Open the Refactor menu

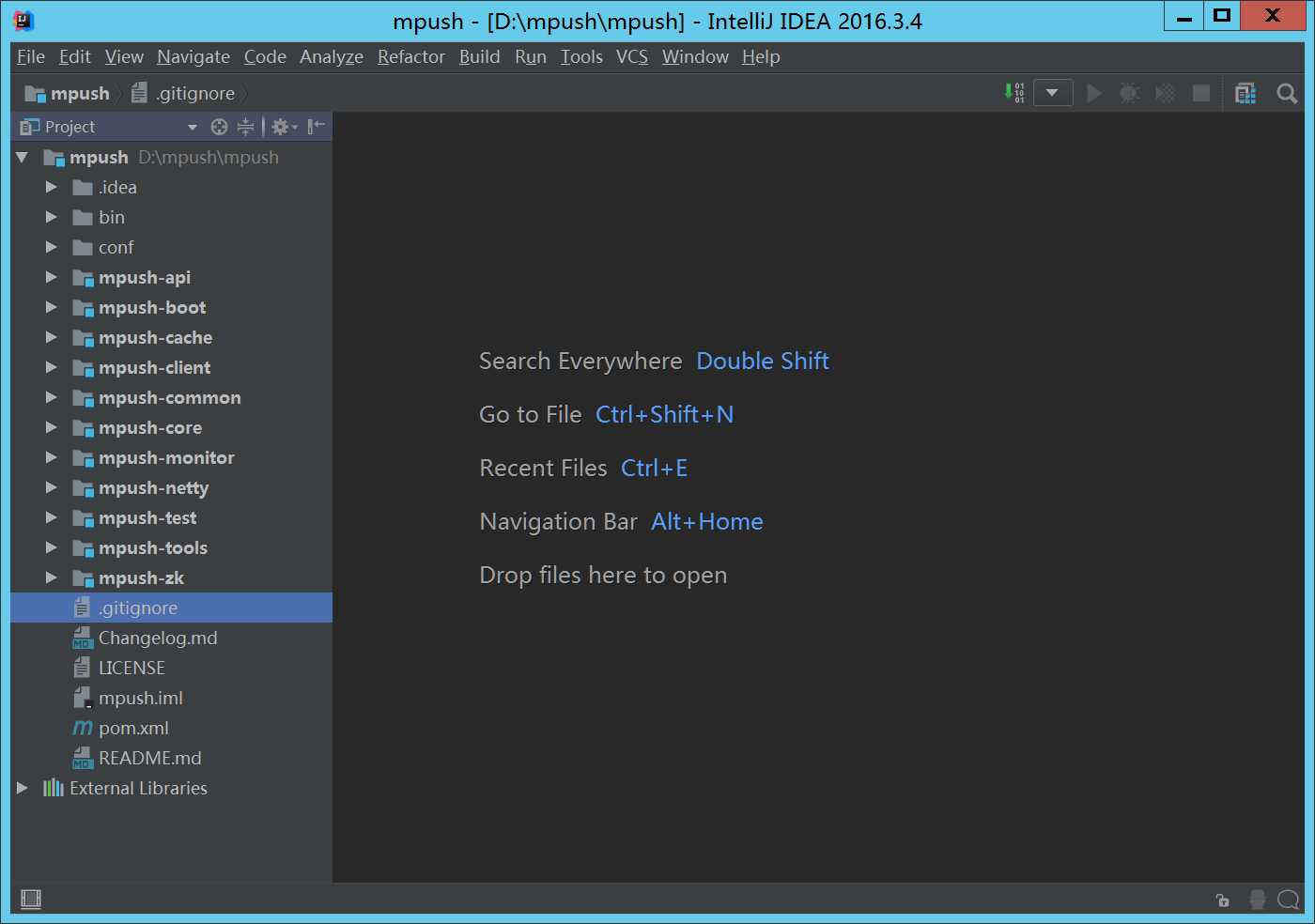click(x=411, y=56)
